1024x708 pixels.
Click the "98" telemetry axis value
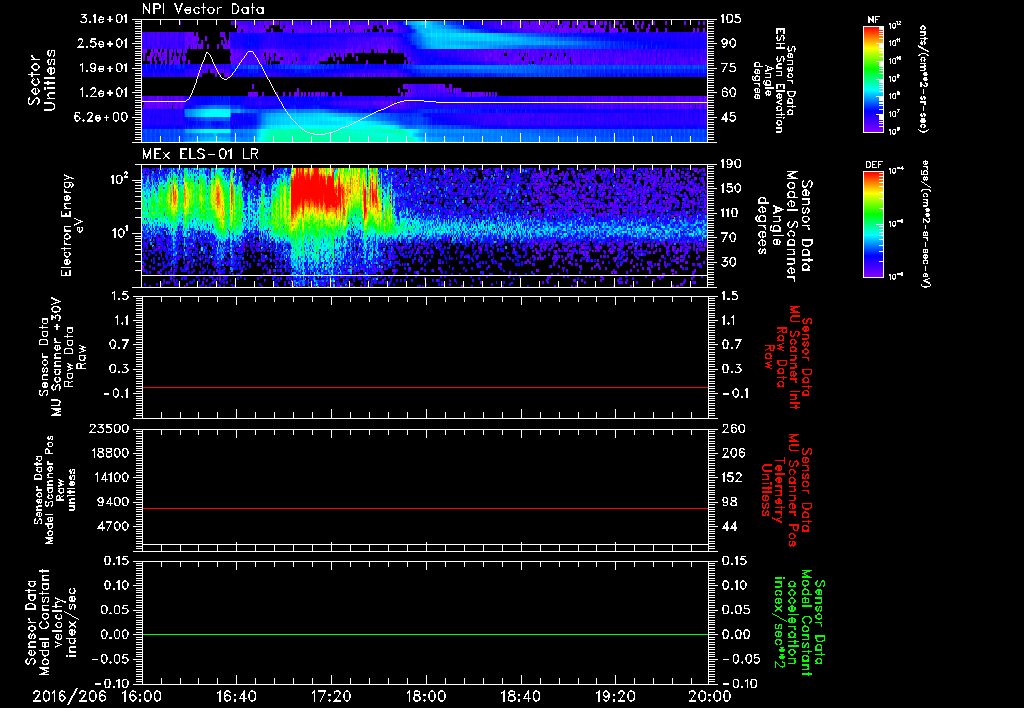729,502
